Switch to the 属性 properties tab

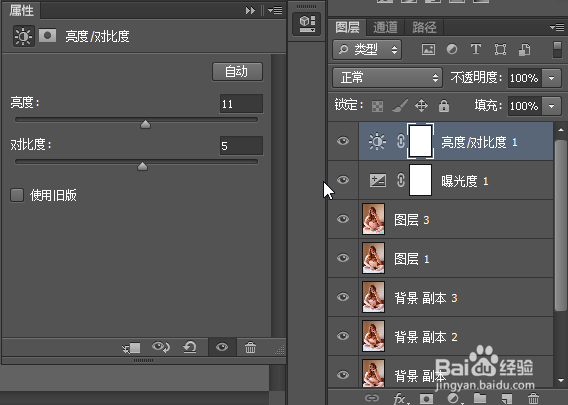click(21, 11)
